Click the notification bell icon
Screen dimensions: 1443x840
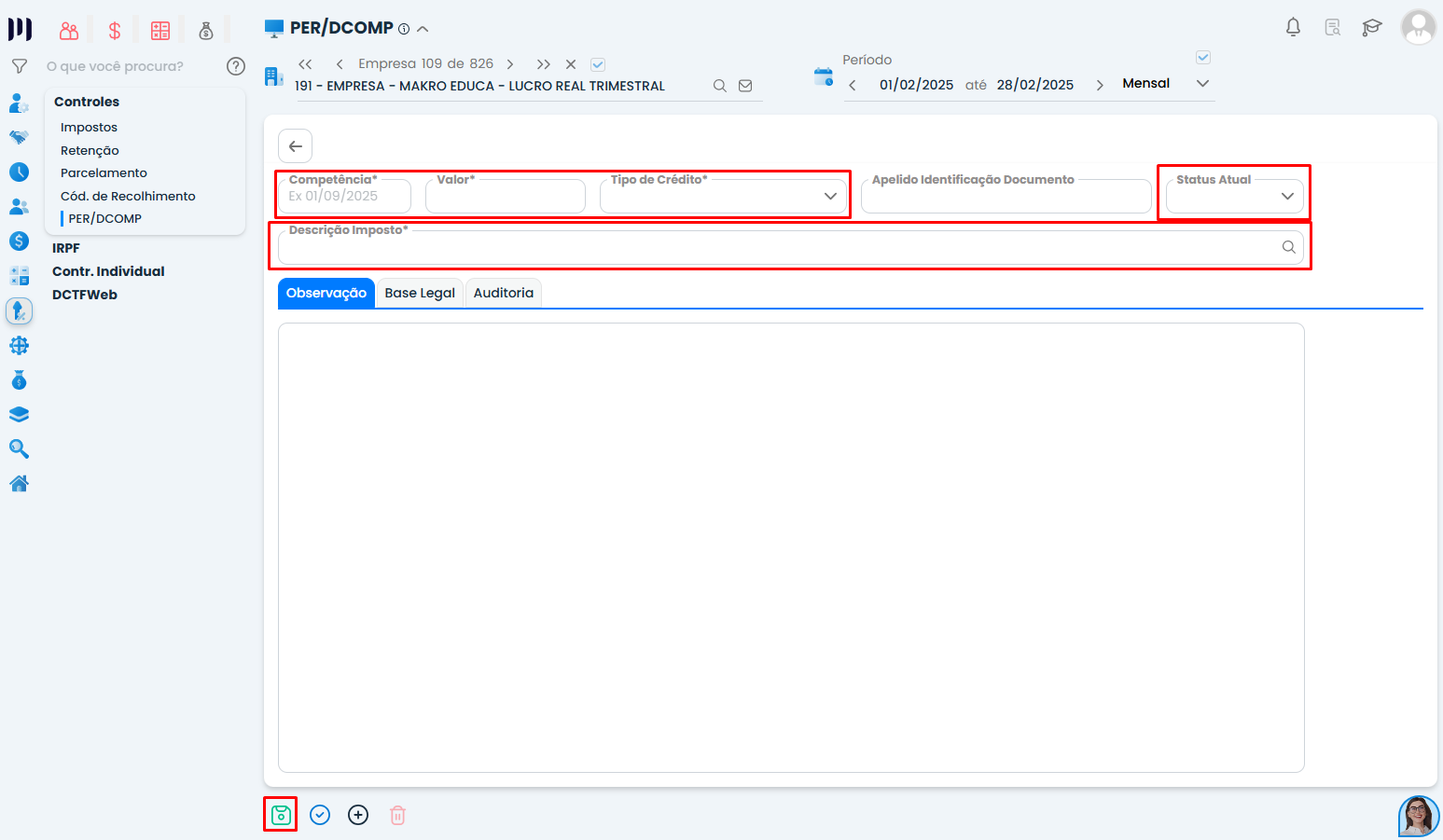[x=1293, y=28]
